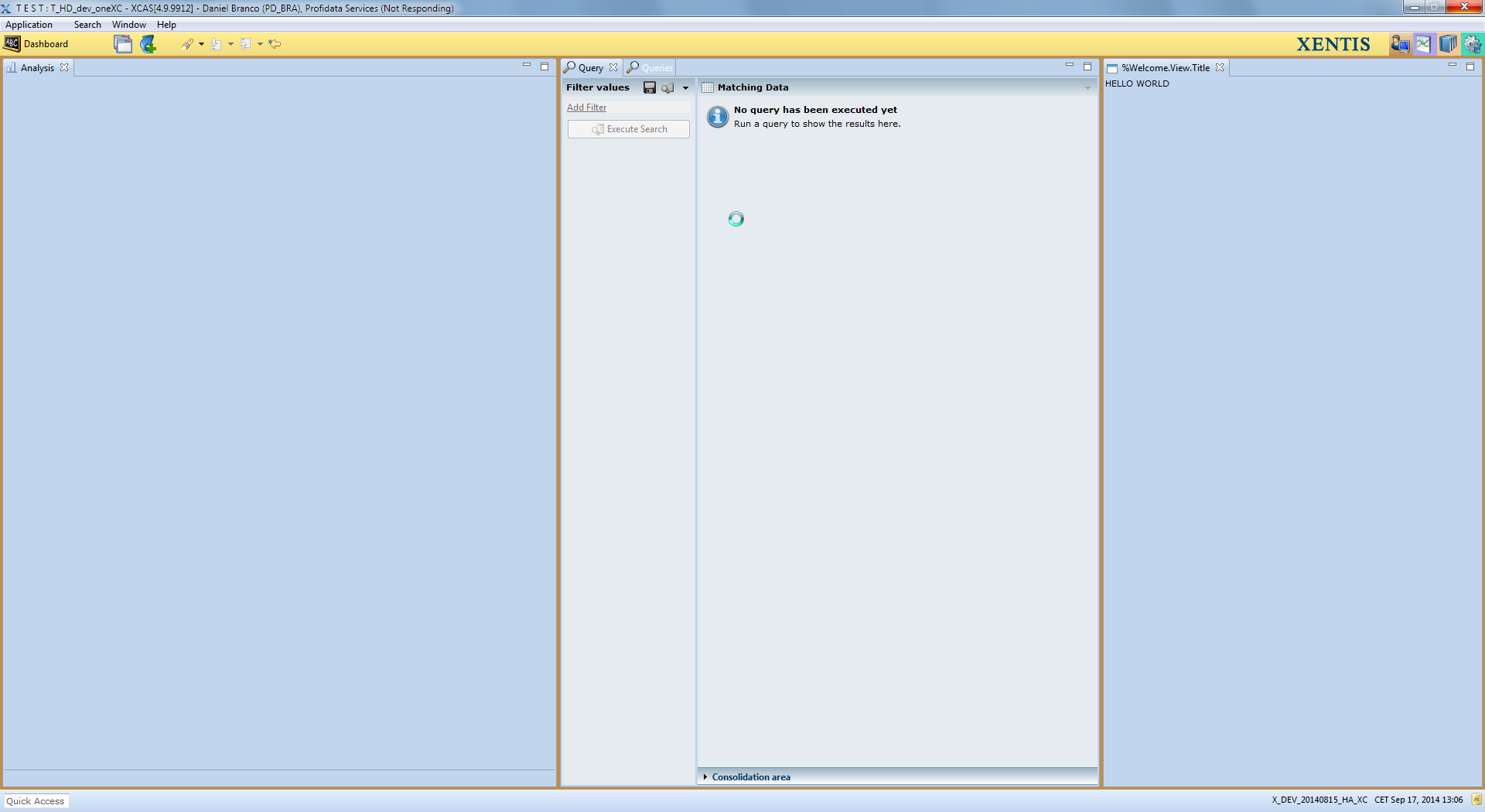Maximize the Analysis panel
This screenshot has height=812, width=1485.
point(544,67)
